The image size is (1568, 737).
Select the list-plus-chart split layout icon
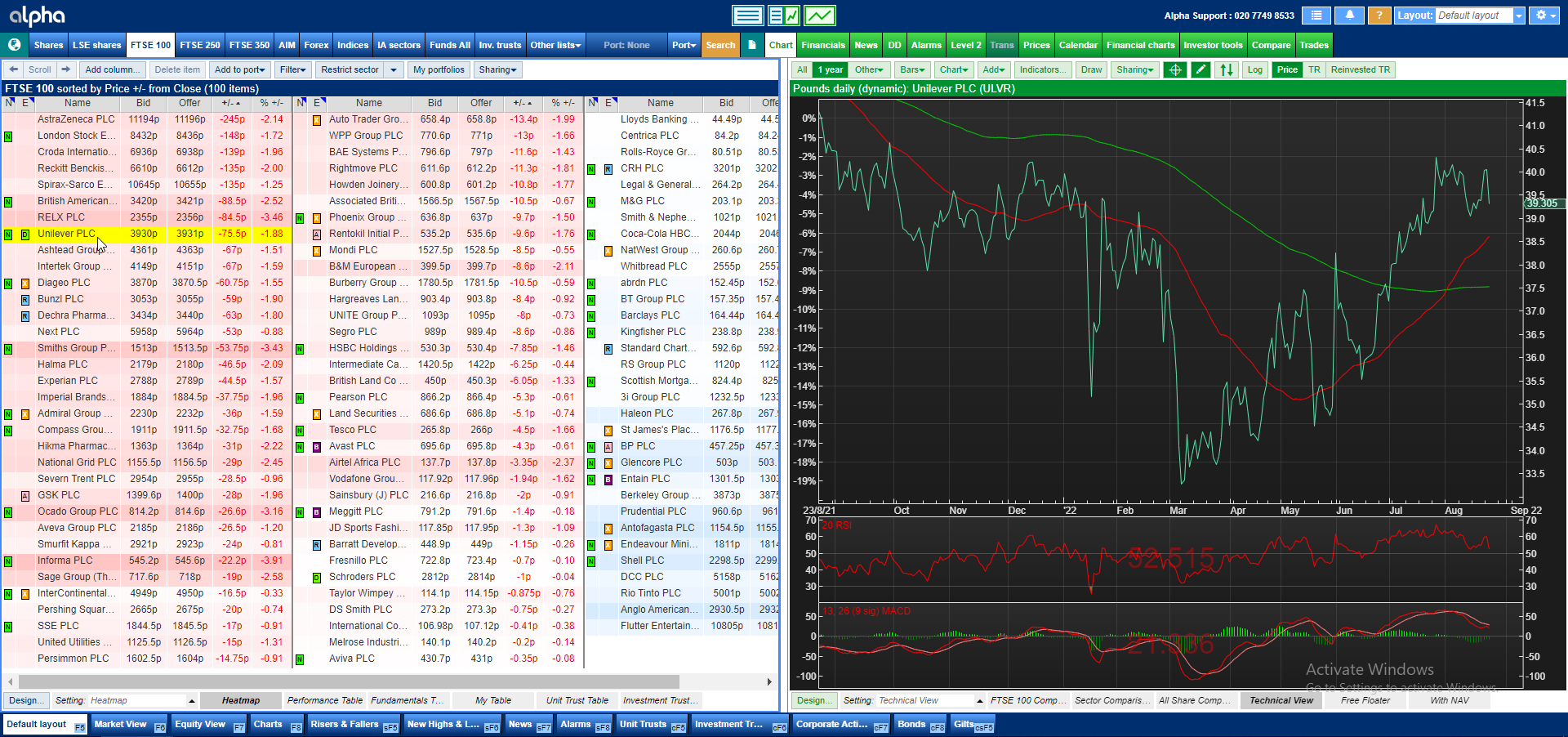tap(784, 16)
